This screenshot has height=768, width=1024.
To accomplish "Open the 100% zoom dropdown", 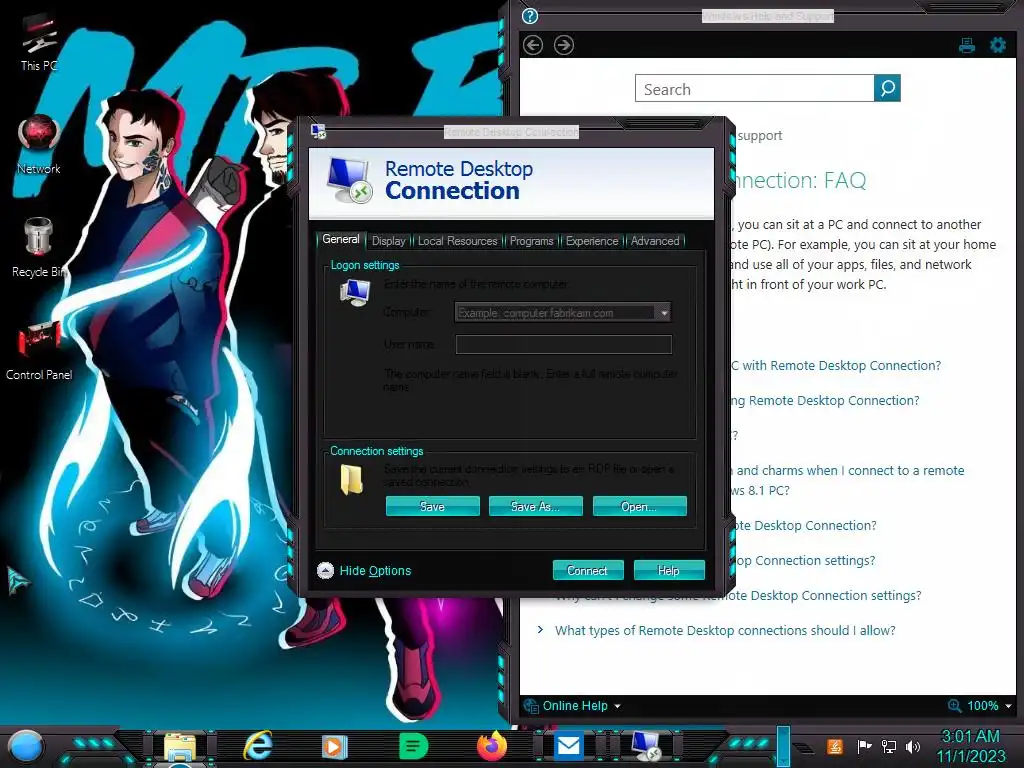I will (x=989, y=706).
